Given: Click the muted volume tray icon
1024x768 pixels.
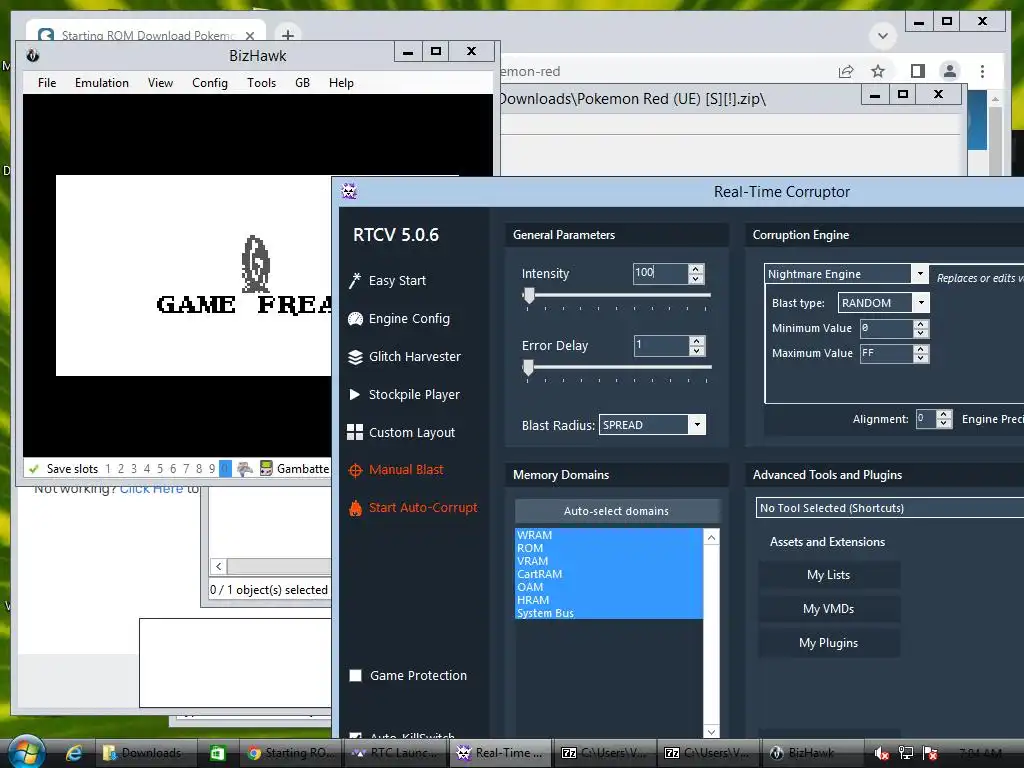Looking at the screenshot, I should point(881,753).
